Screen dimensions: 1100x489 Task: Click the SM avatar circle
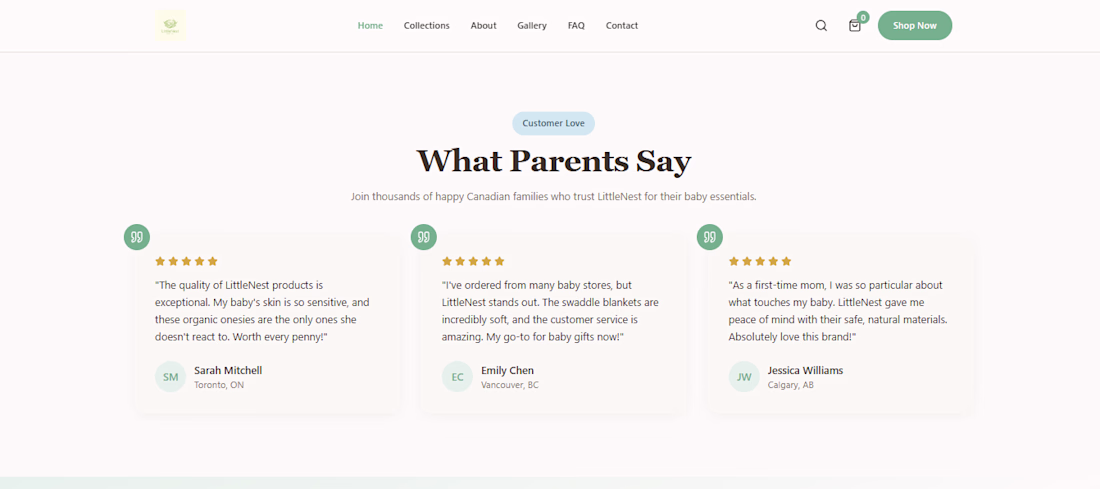(170, 377)
